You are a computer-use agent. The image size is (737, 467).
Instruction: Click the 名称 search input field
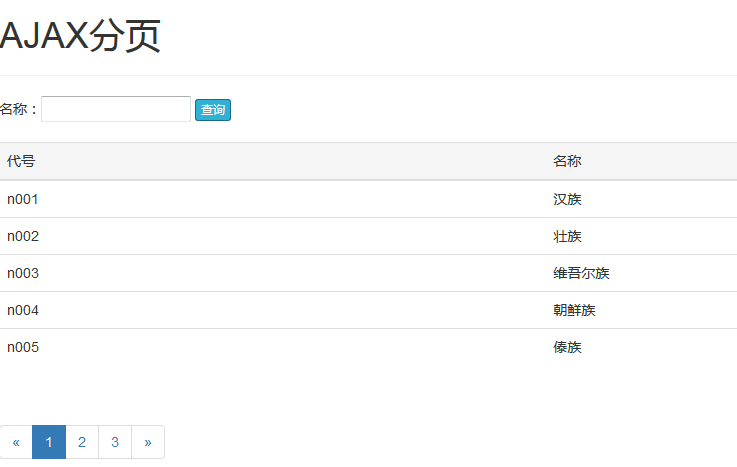point(116,109)
